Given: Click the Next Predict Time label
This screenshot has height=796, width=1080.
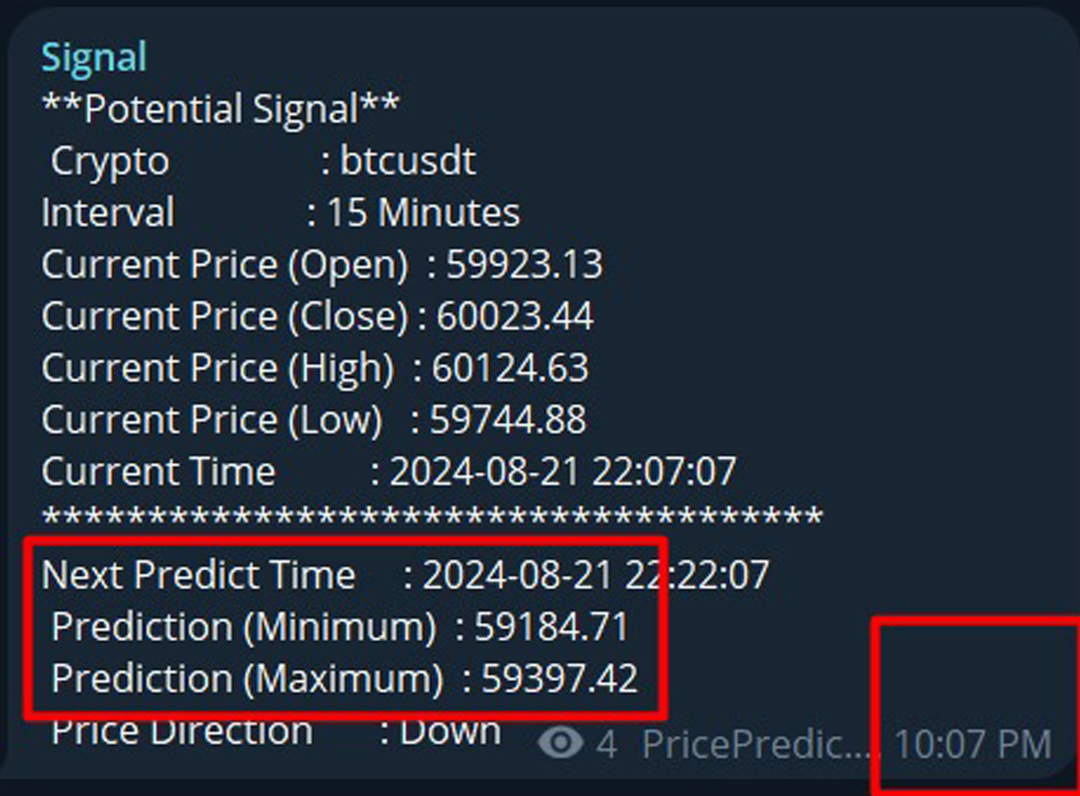Looking at the screenshot, I should tap(198, 575).
